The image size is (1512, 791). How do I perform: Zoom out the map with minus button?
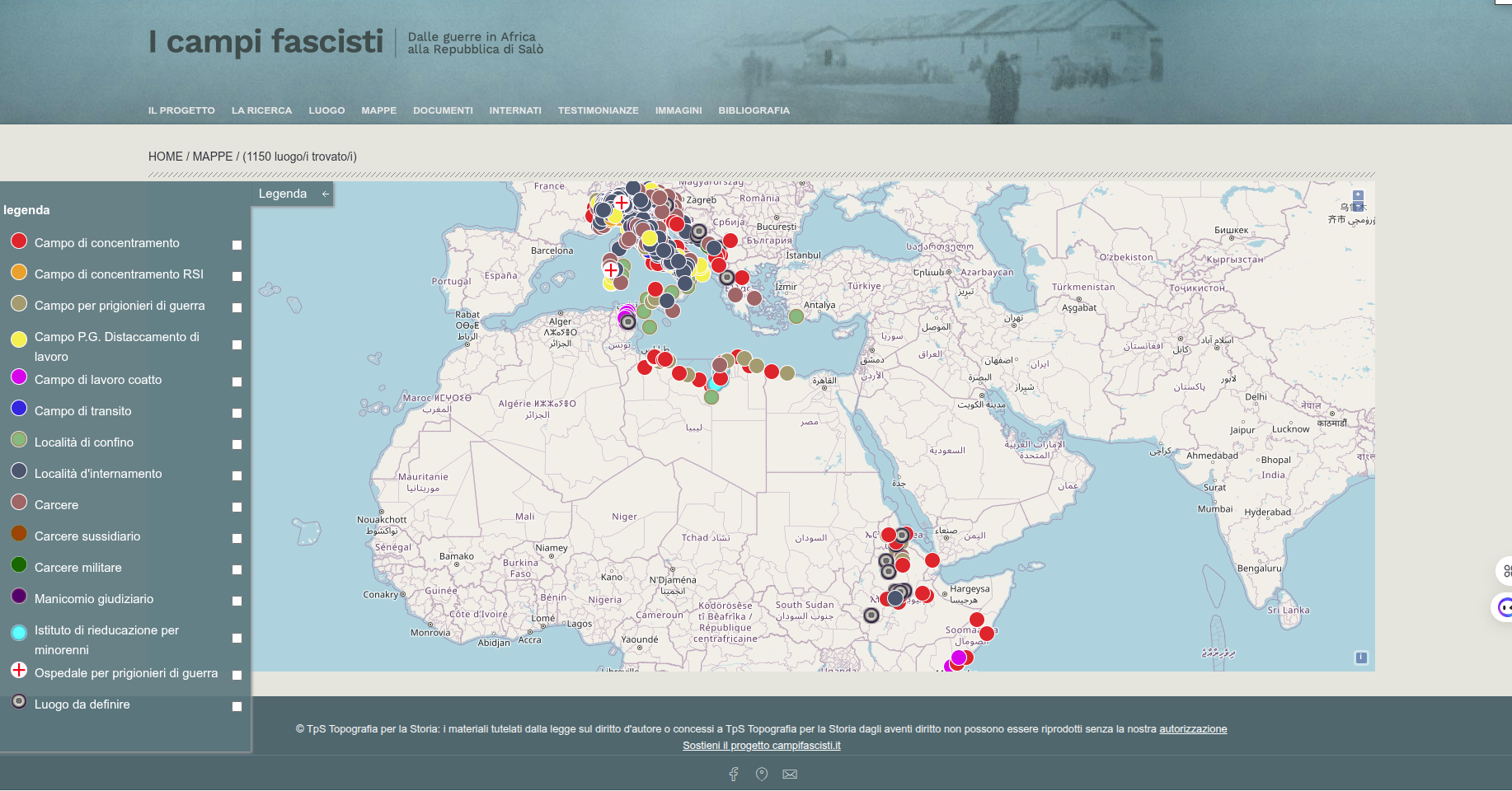(1358, 207)
